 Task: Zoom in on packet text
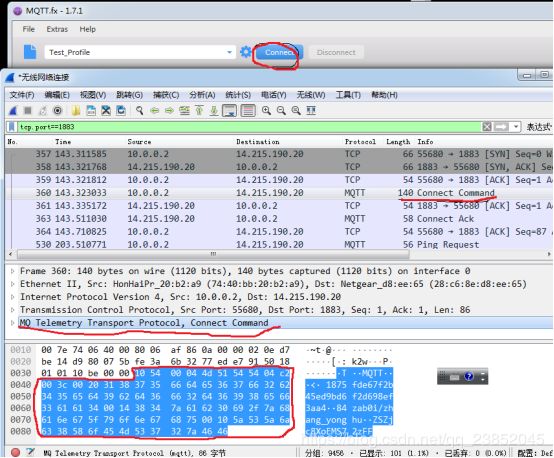[x=266, y=111]
